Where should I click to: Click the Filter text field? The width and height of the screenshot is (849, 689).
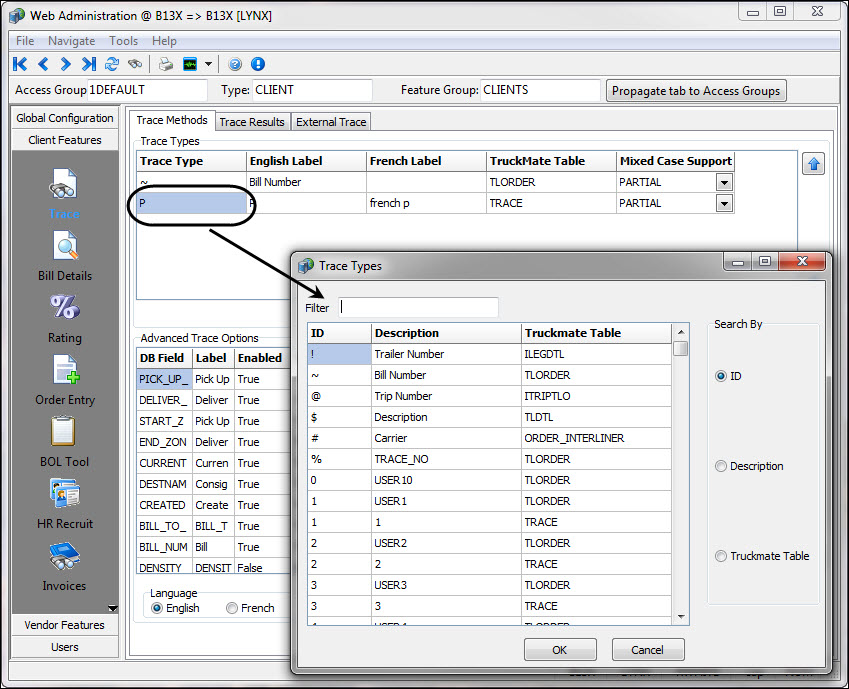pyautogui.click(x=418, y=307)
